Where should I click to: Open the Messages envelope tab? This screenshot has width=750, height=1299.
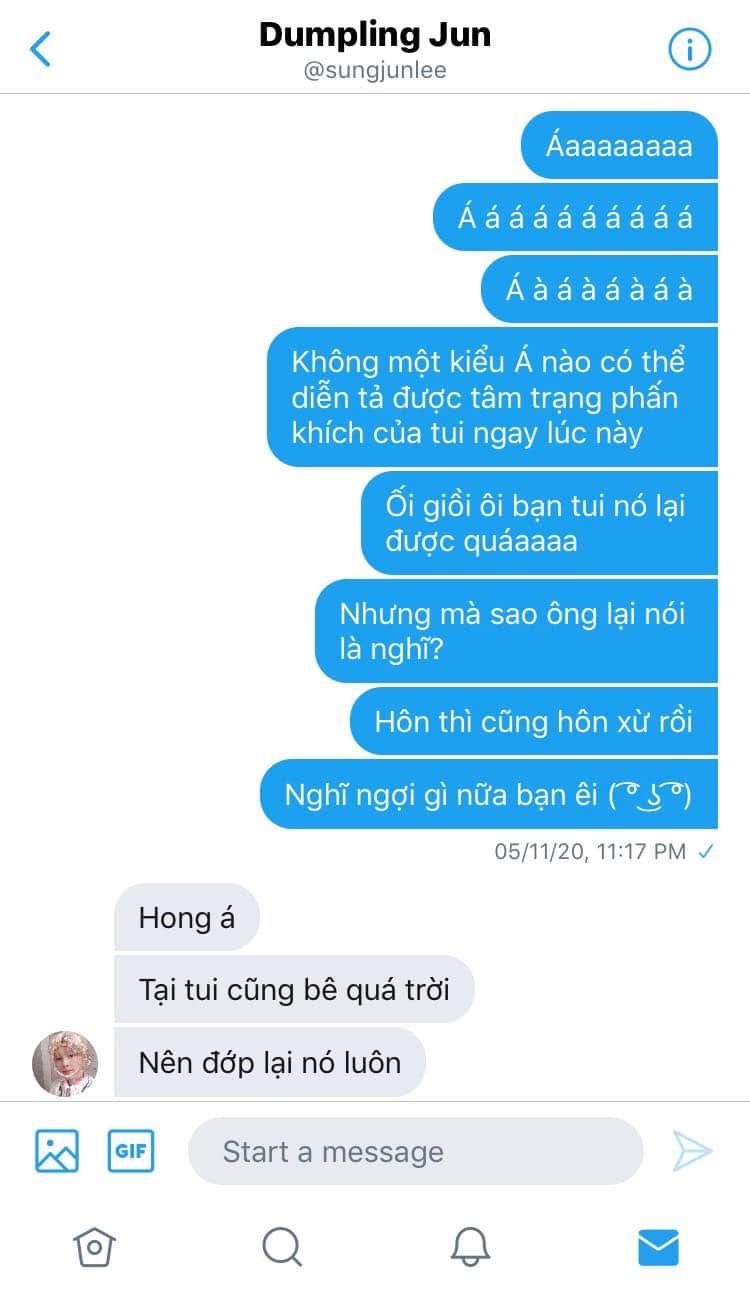tap(658, 1246)
